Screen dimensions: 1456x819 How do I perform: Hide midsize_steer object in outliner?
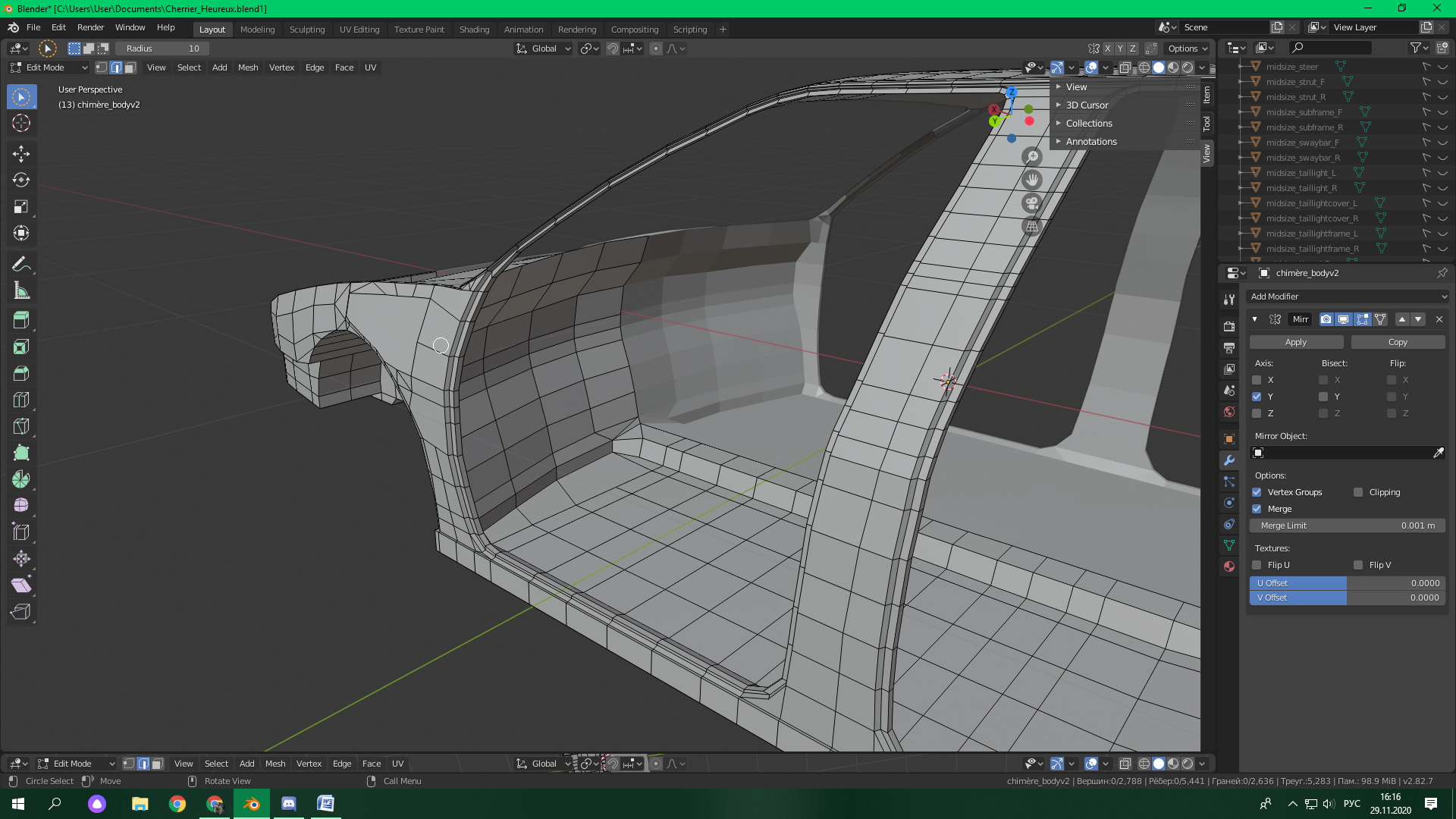click(x=1442, y=67)
